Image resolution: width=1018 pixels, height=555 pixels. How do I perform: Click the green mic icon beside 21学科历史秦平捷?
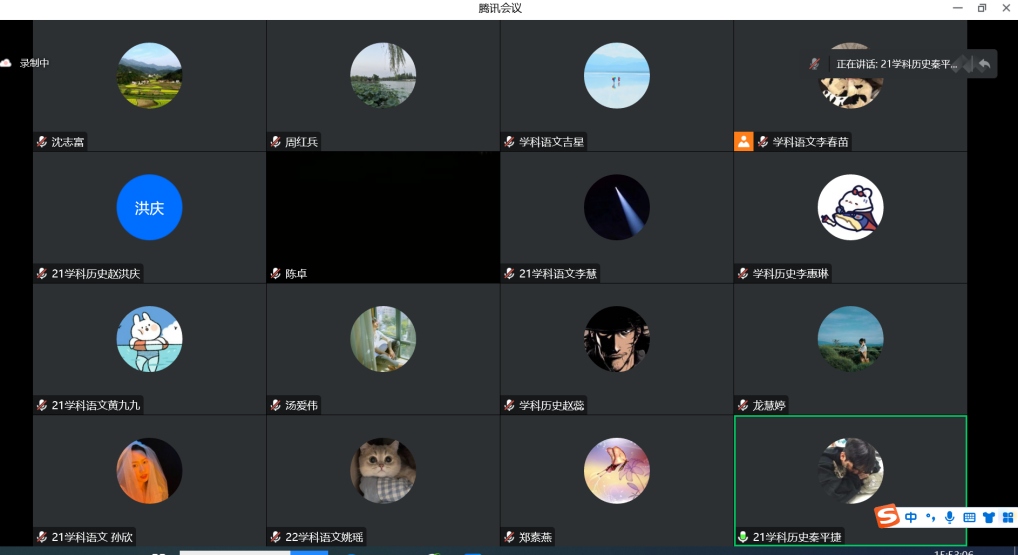[743, 537]
